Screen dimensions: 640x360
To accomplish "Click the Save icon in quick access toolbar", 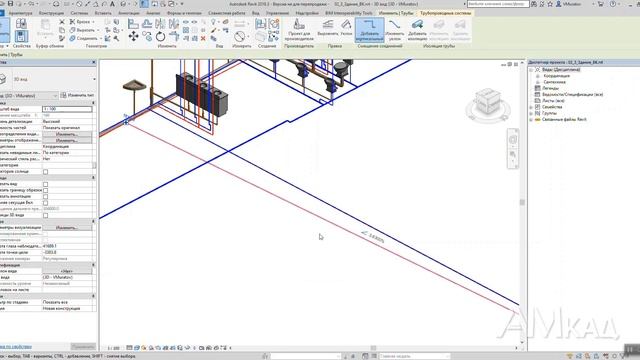I will point(11,4).
